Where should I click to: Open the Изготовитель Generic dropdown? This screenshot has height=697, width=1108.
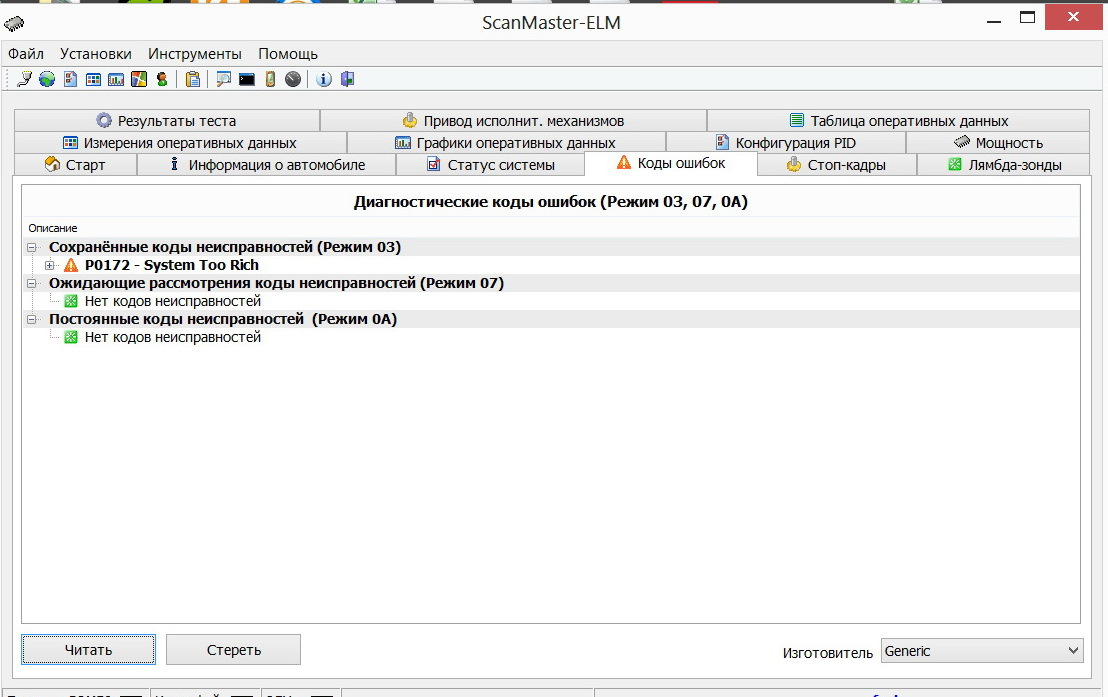982,651
